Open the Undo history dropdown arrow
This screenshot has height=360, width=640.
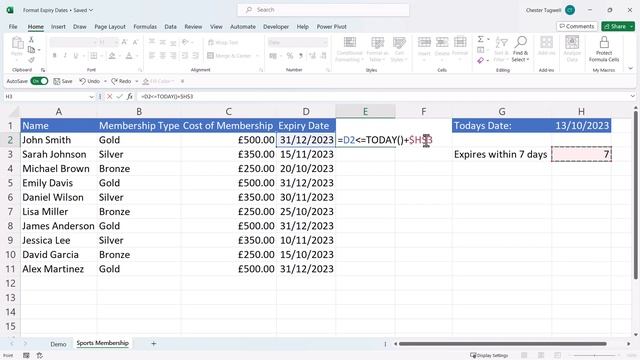tap(105, 81)
